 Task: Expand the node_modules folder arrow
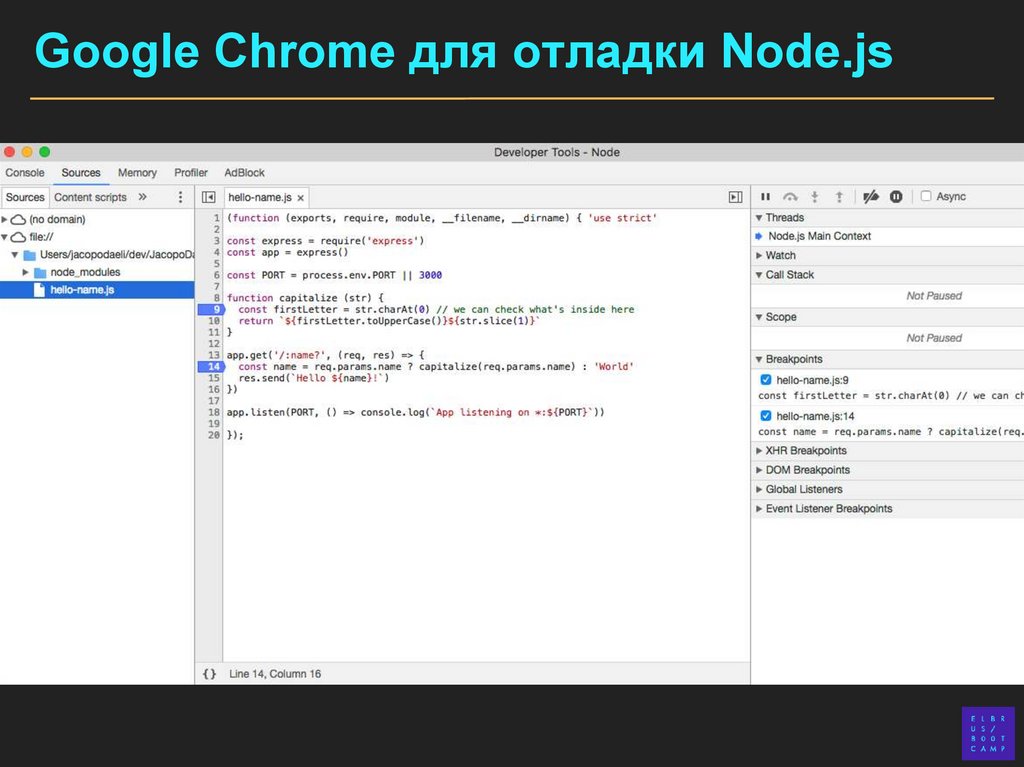coord(25,272)
